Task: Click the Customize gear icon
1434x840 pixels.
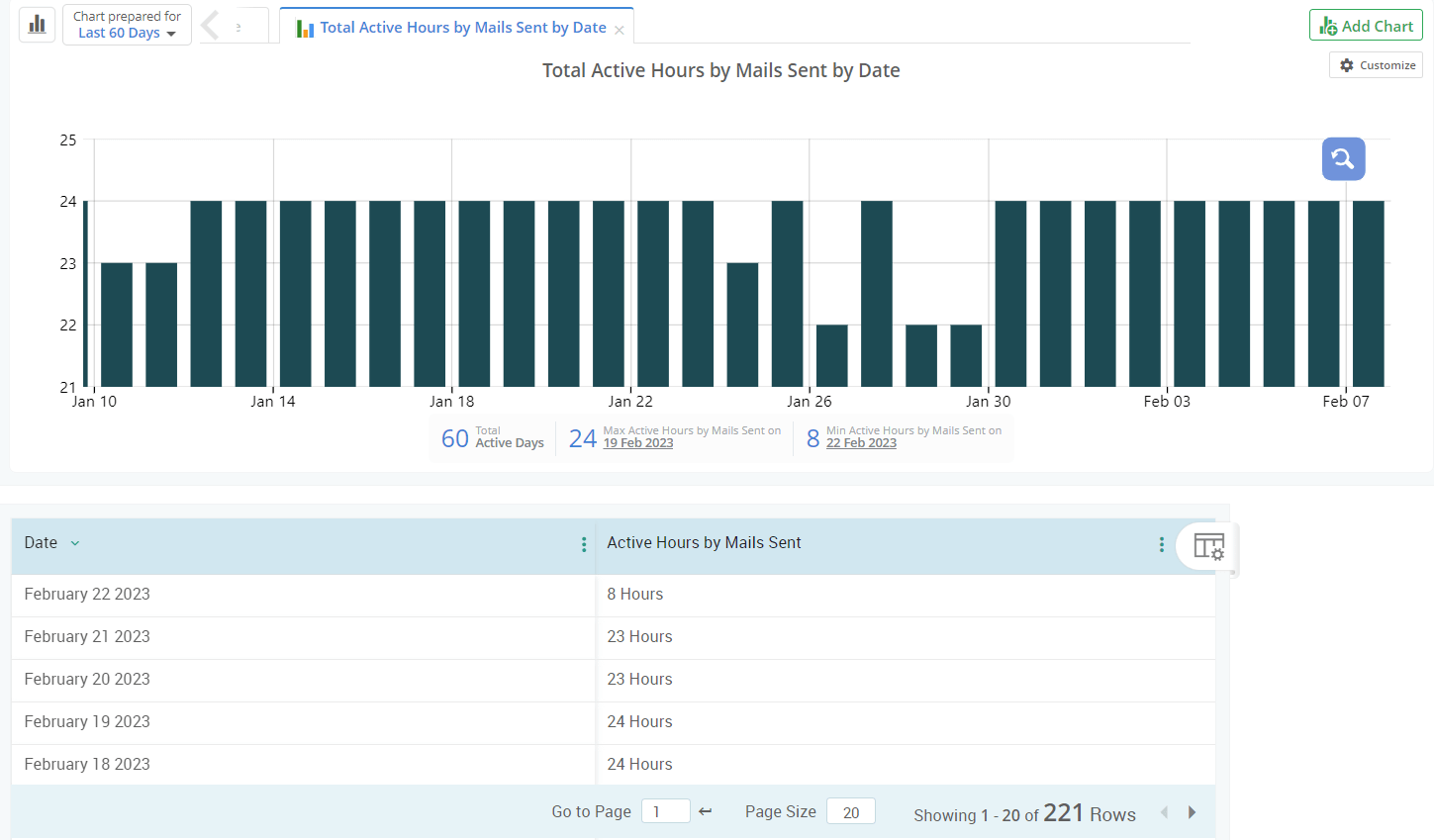Action: (x=1346, y=64)
